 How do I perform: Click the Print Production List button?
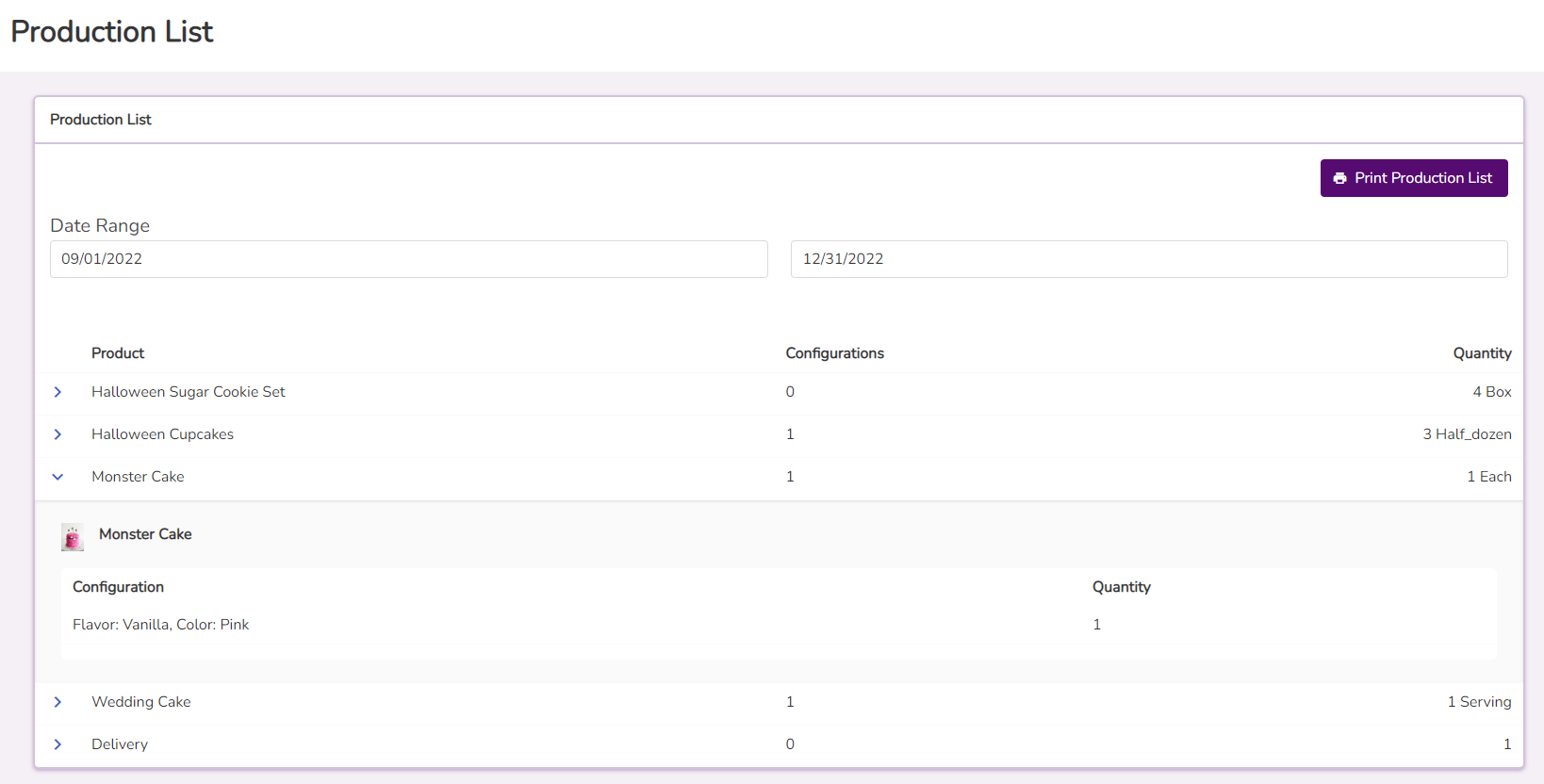[1413, 178]
